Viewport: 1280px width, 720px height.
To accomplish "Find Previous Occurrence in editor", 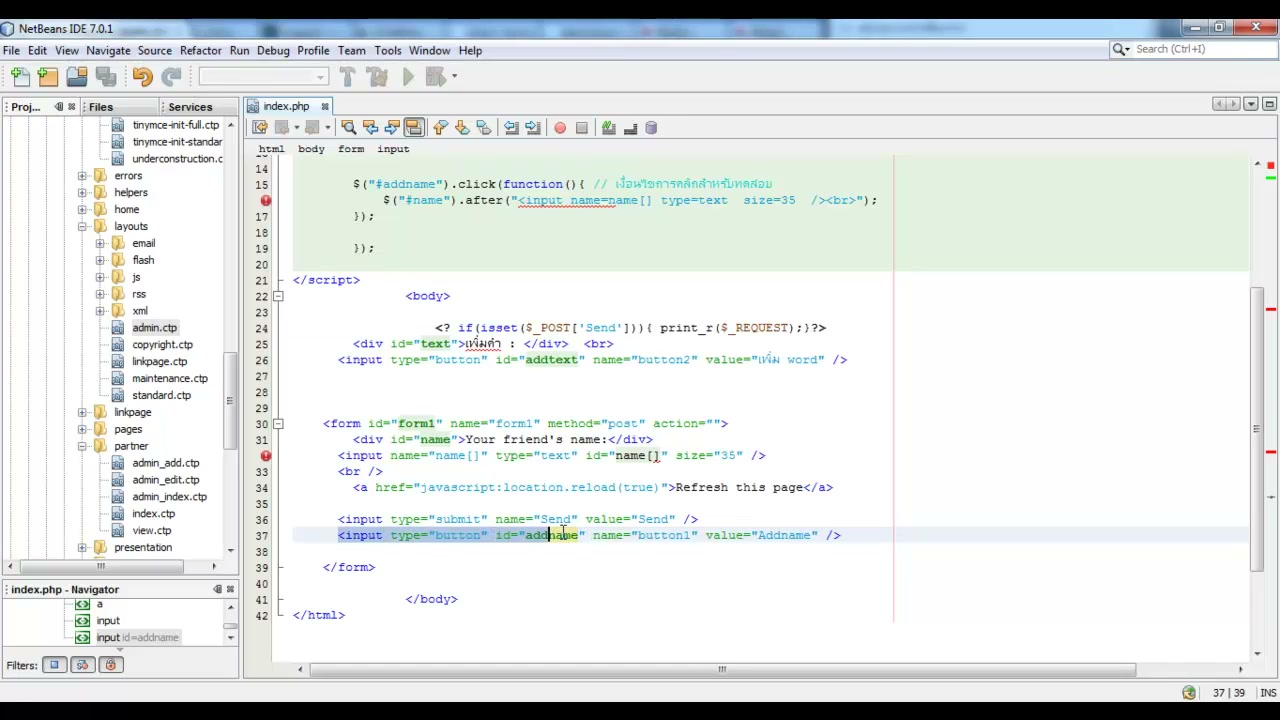I will pos(370,128).
